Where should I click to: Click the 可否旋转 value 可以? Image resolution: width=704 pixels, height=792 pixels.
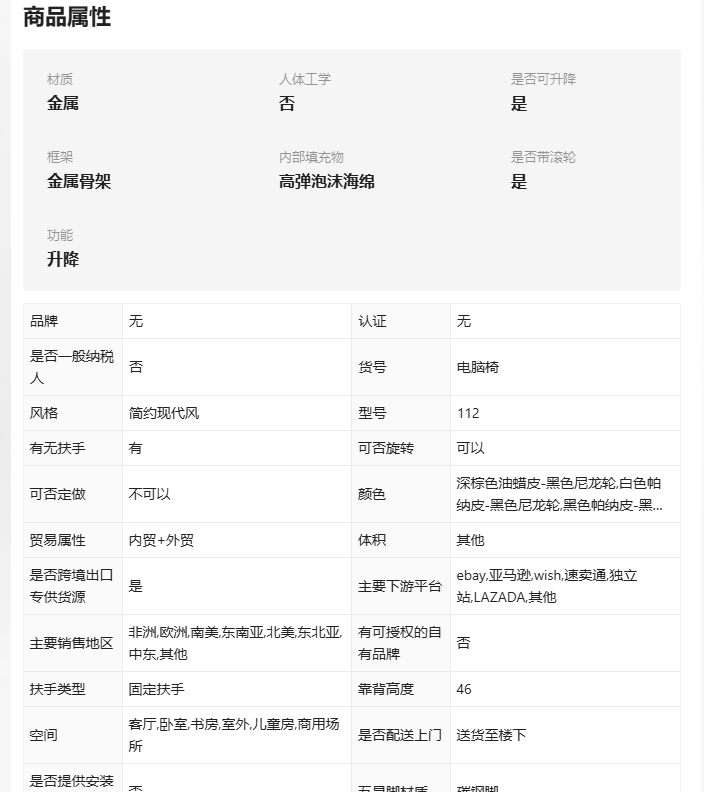point(470,448)
